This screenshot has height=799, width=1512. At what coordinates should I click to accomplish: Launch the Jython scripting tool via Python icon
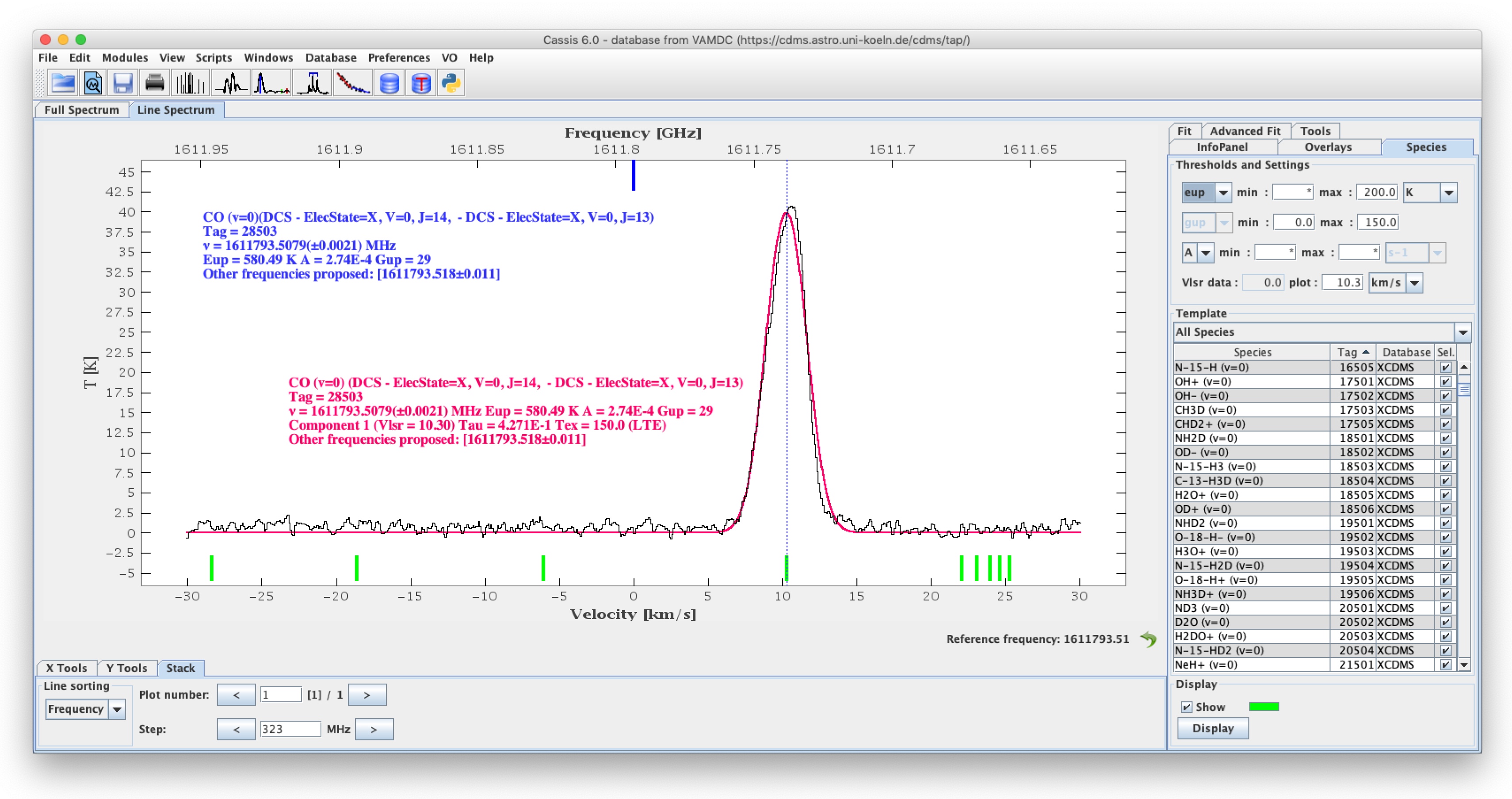coord(451,84)
